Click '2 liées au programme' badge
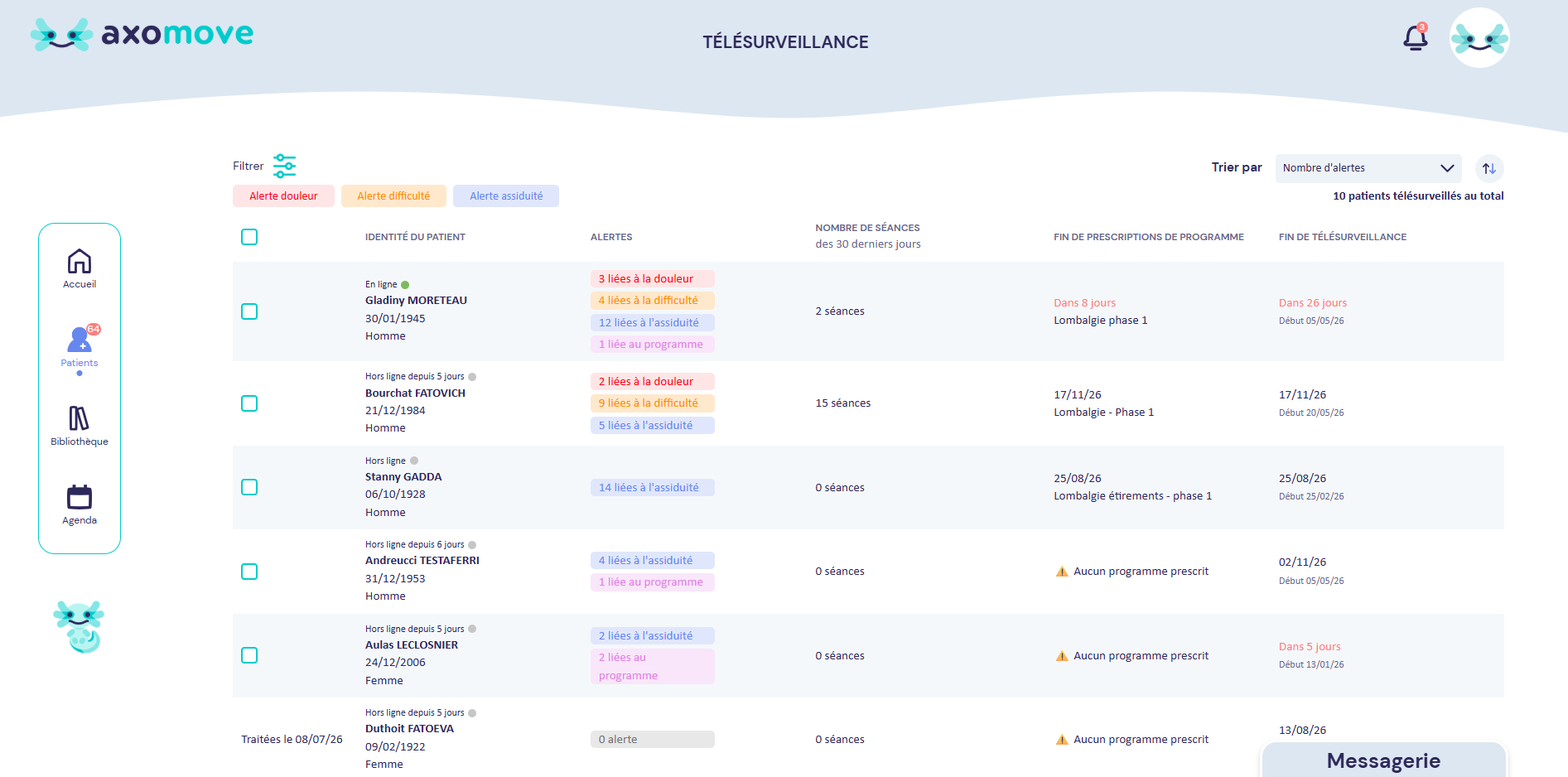The image size is (1568, 777). (x=653, y=667)
